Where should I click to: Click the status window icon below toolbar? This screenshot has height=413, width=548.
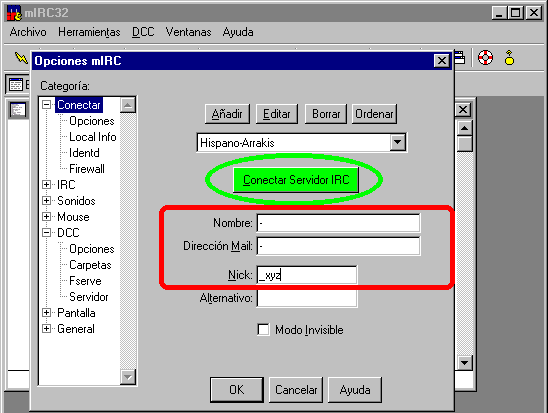pyautogui.click(x=16, y=85)
